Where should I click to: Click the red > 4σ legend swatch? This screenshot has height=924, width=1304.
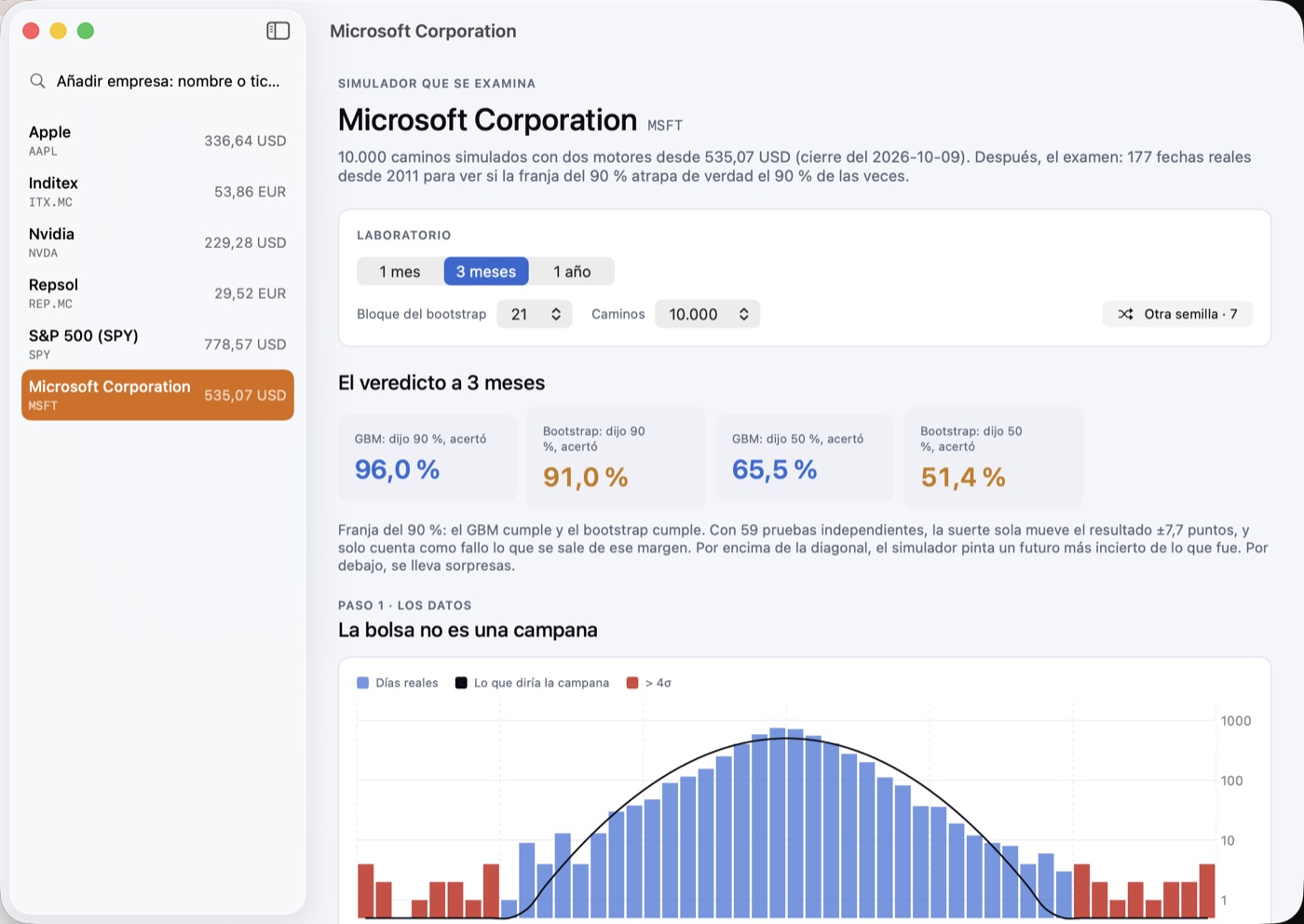632,683
